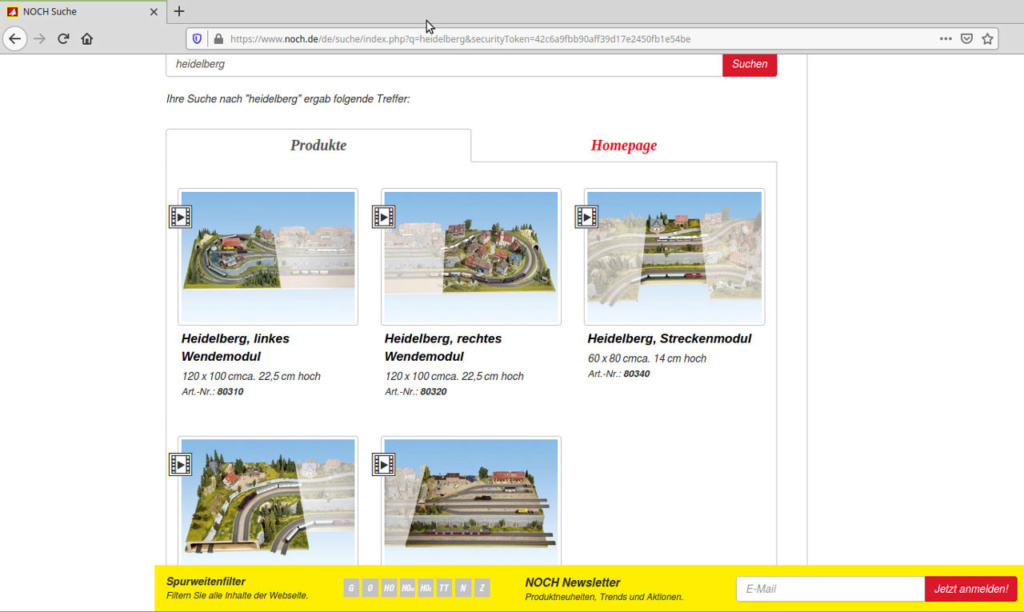The width and height of the screenshot is (1024, 612).
Task: Open the browser home page
Action: click(87, 39)
